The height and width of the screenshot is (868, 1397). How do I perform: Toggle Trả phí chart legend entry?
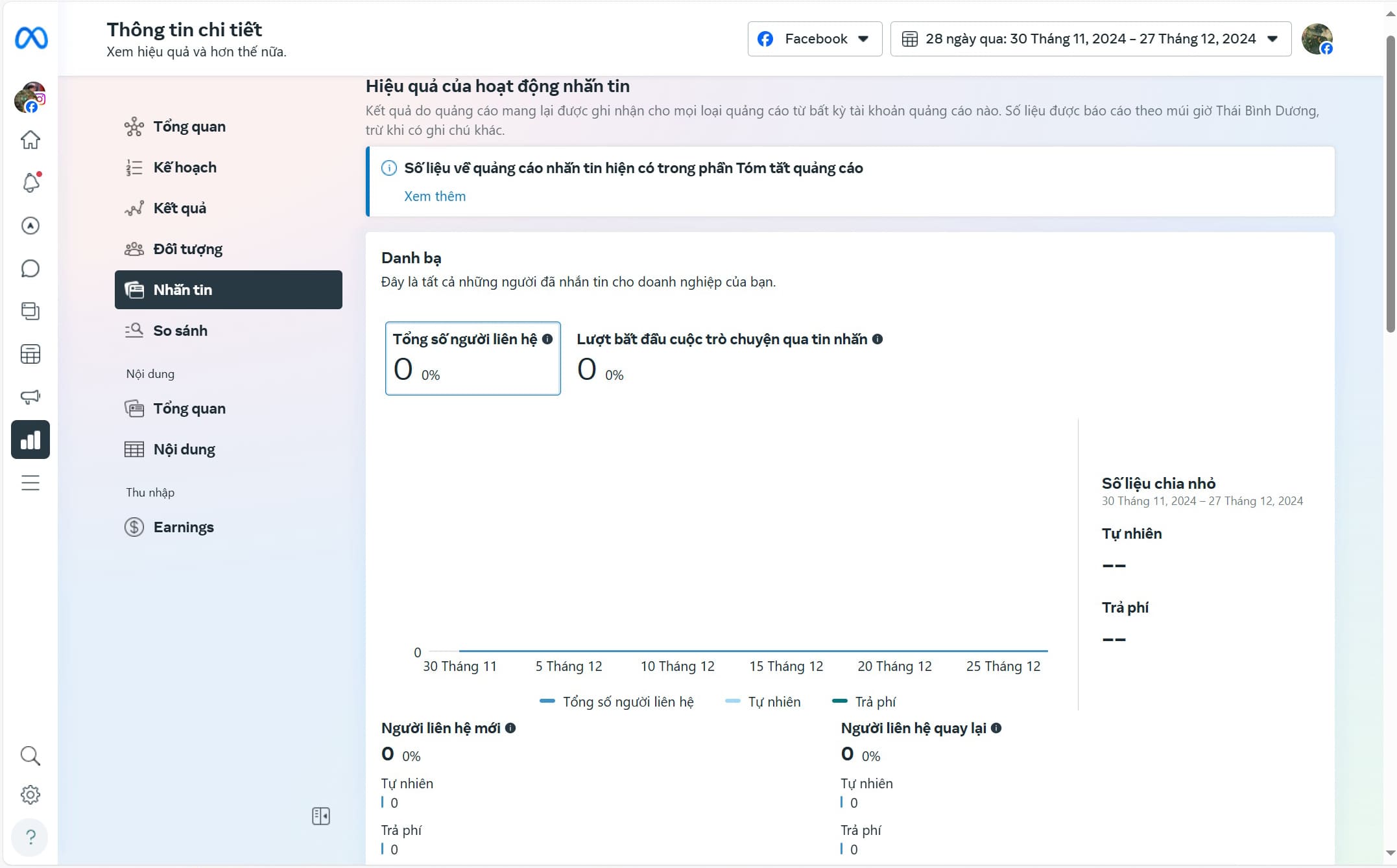tap(864, 701)
